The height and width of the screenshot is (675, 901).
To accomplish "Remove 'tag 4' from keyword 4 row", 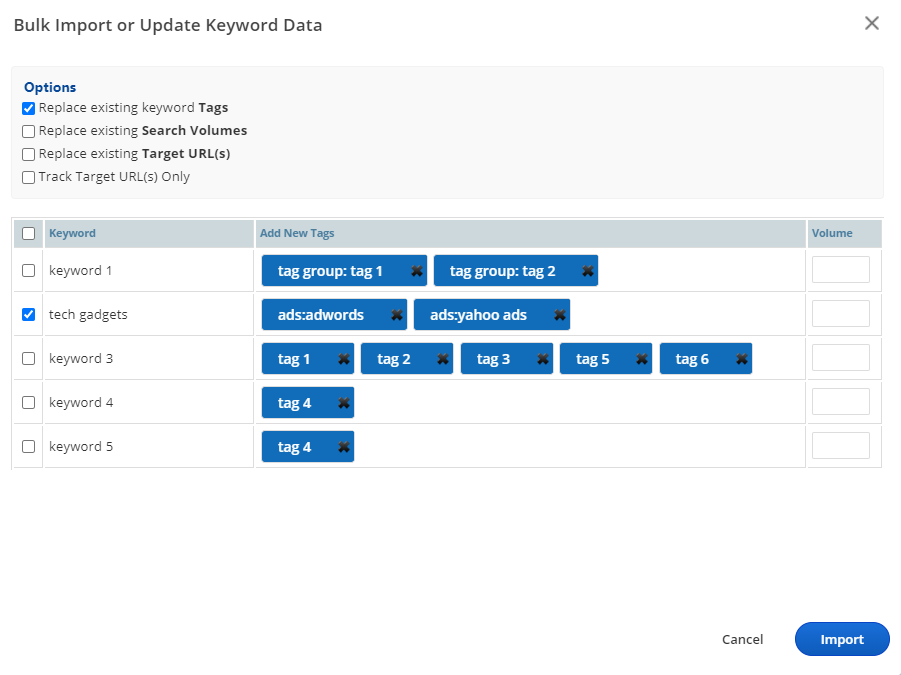I will click(344, 403).
